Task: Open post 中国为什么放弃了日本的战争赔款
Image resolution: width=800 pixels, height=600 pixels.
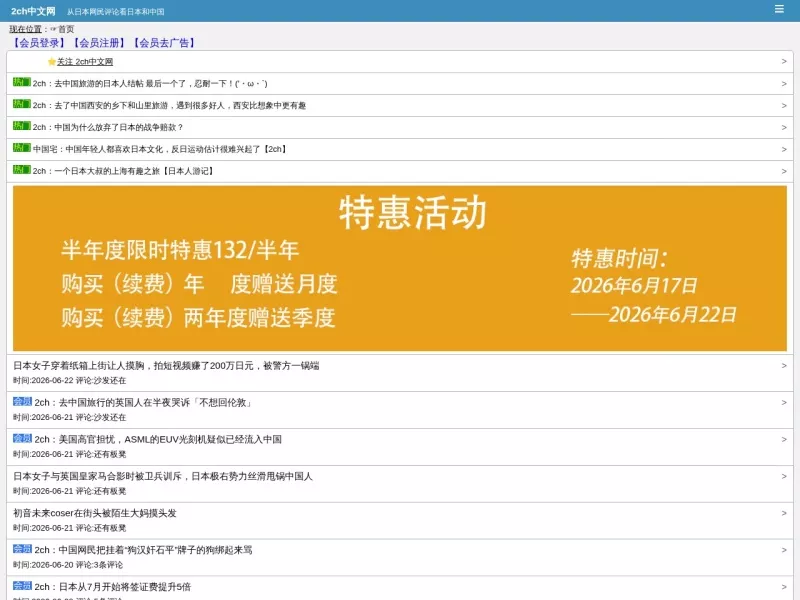Action: point(108,128)
